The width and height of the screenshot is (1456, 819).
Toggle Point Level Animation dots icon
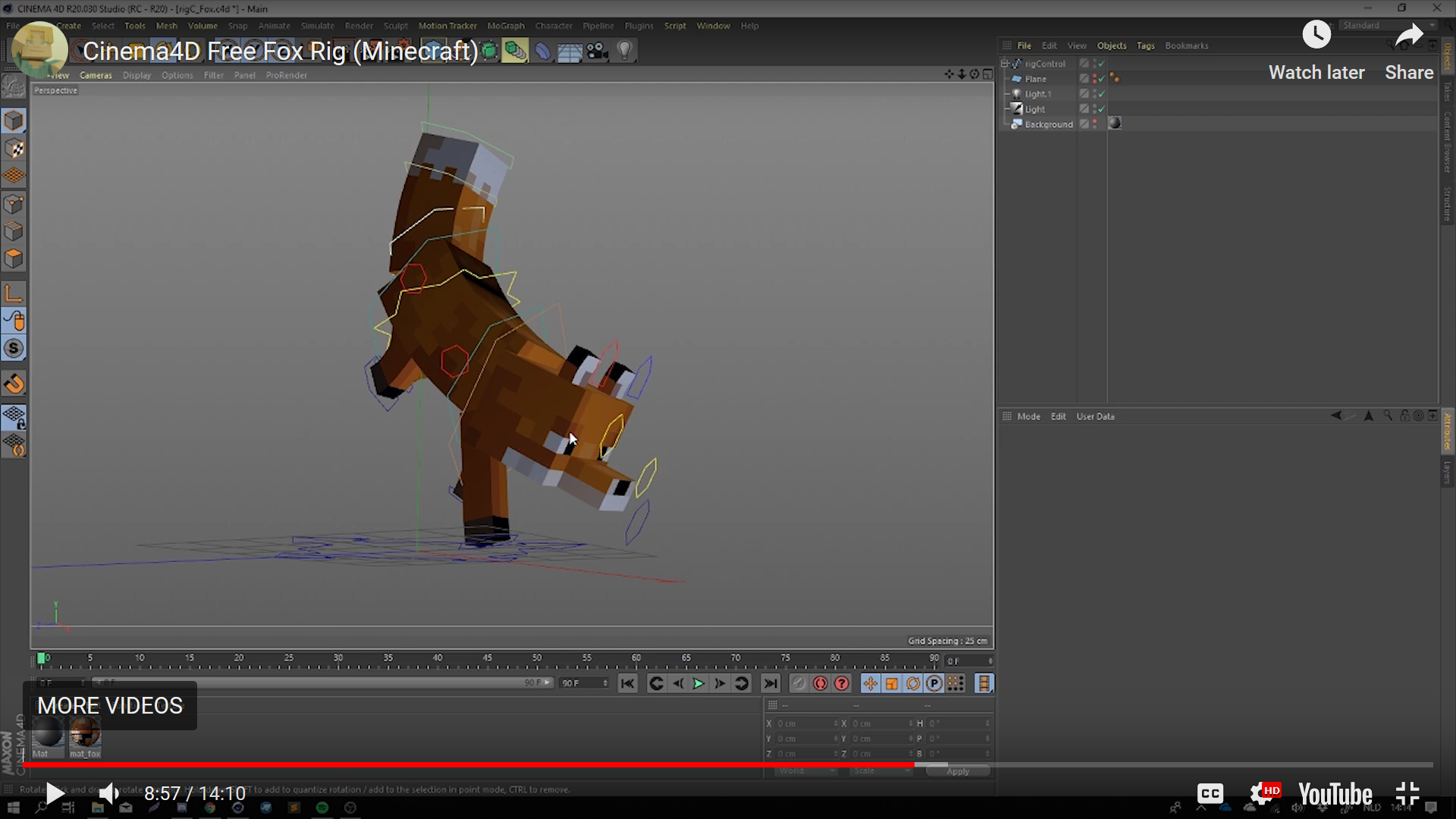pyautogui.click(x=955, y=683)
